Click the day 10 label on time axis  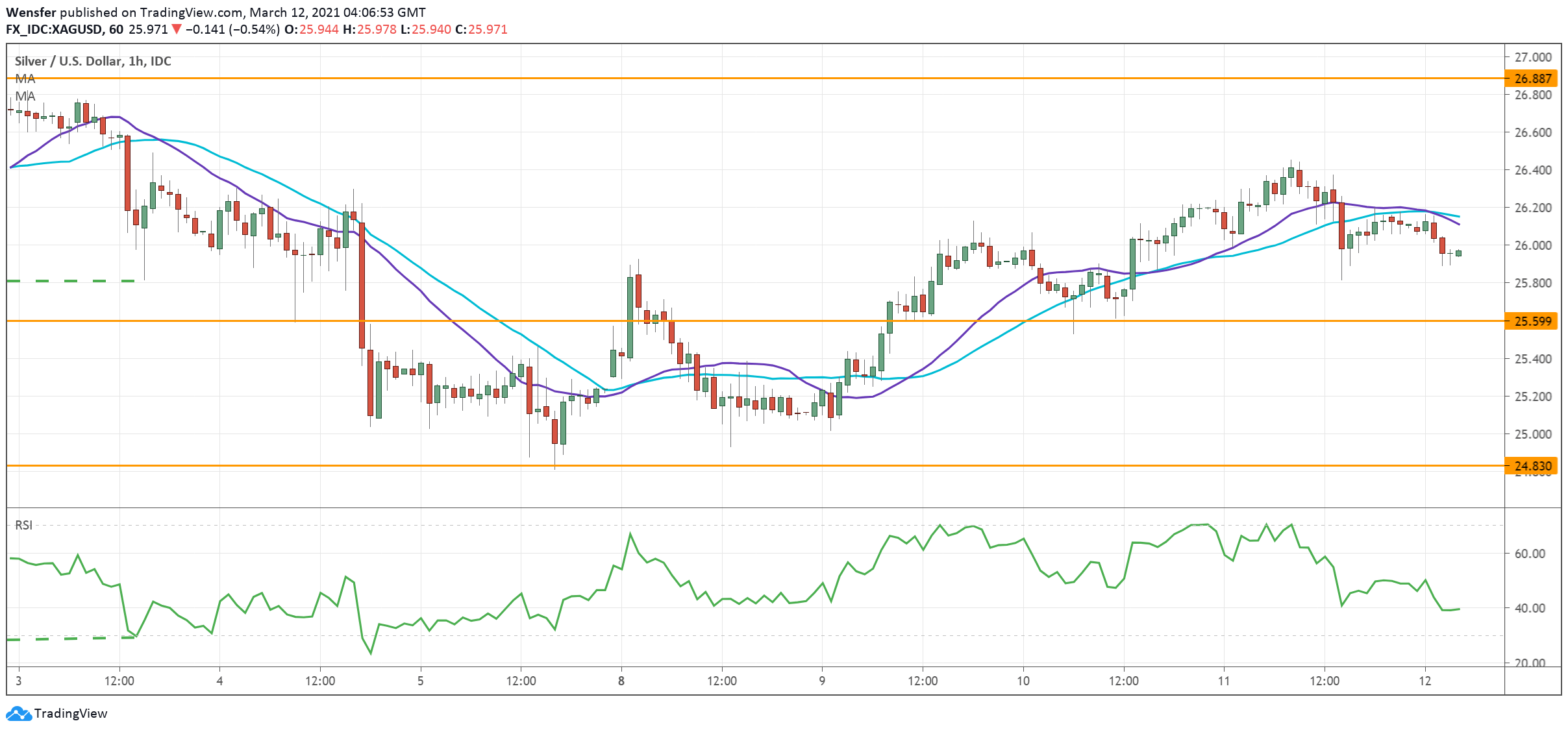[1023, 681]
